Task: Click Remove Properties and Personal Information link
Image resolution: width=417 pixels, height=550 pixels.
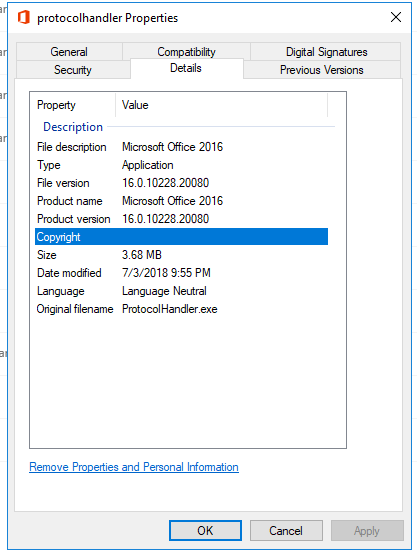Action: [134, 467]
